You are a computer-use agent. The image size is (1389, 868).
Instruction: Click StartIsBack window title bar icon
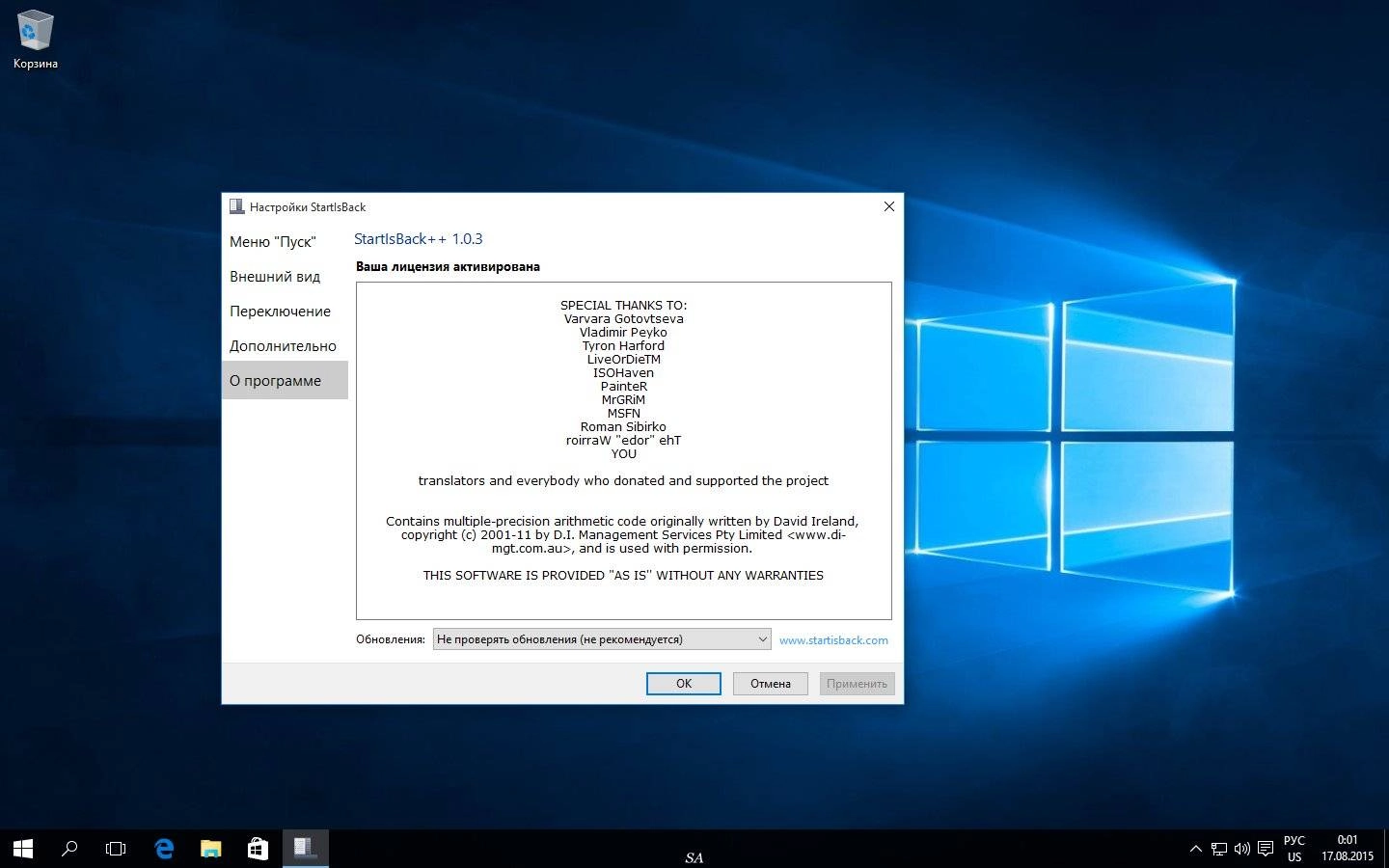(236, 206)
